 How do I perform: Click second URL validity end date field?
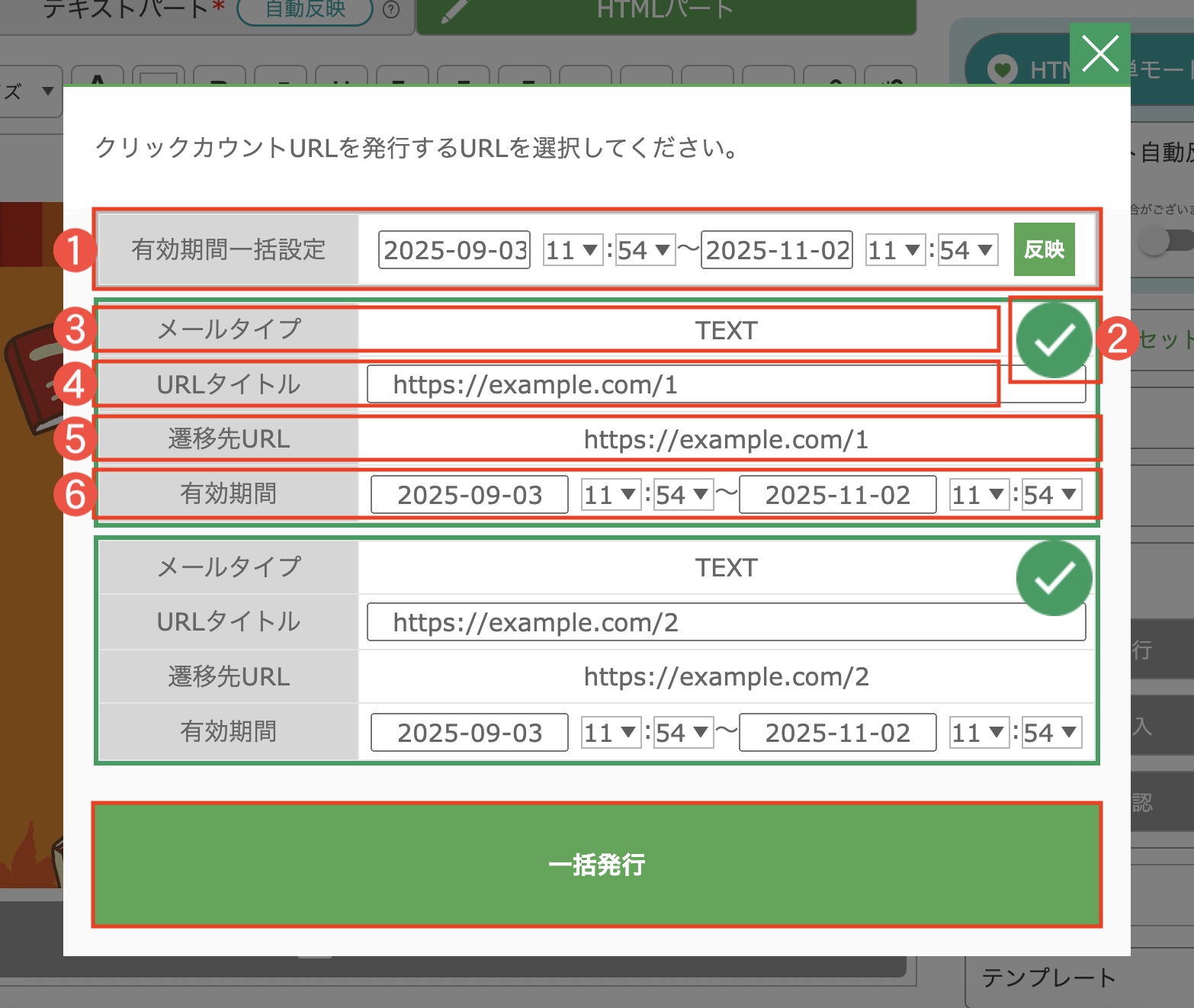coord(837,733)
